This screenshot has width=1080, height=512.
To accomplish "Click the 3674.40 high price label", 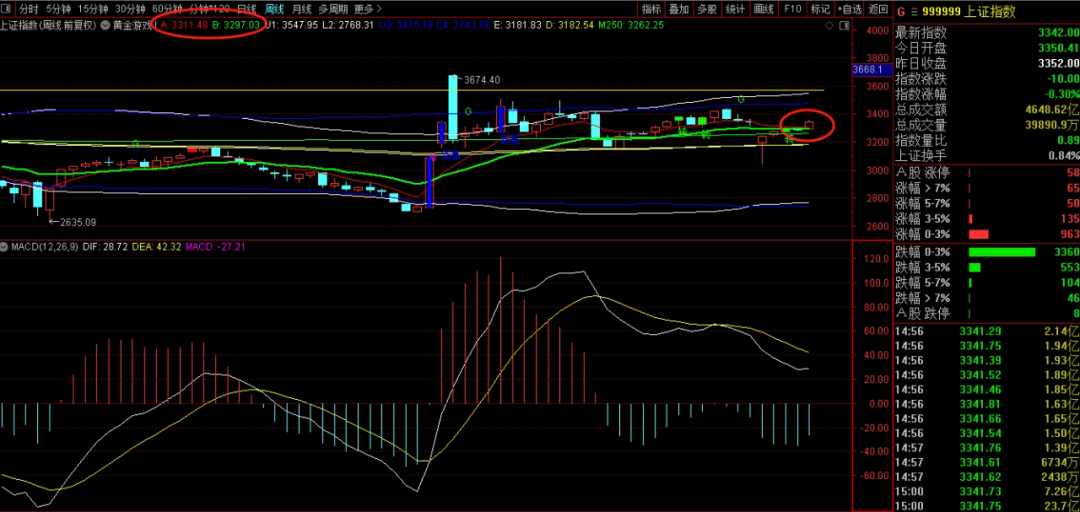I will 482,80.
